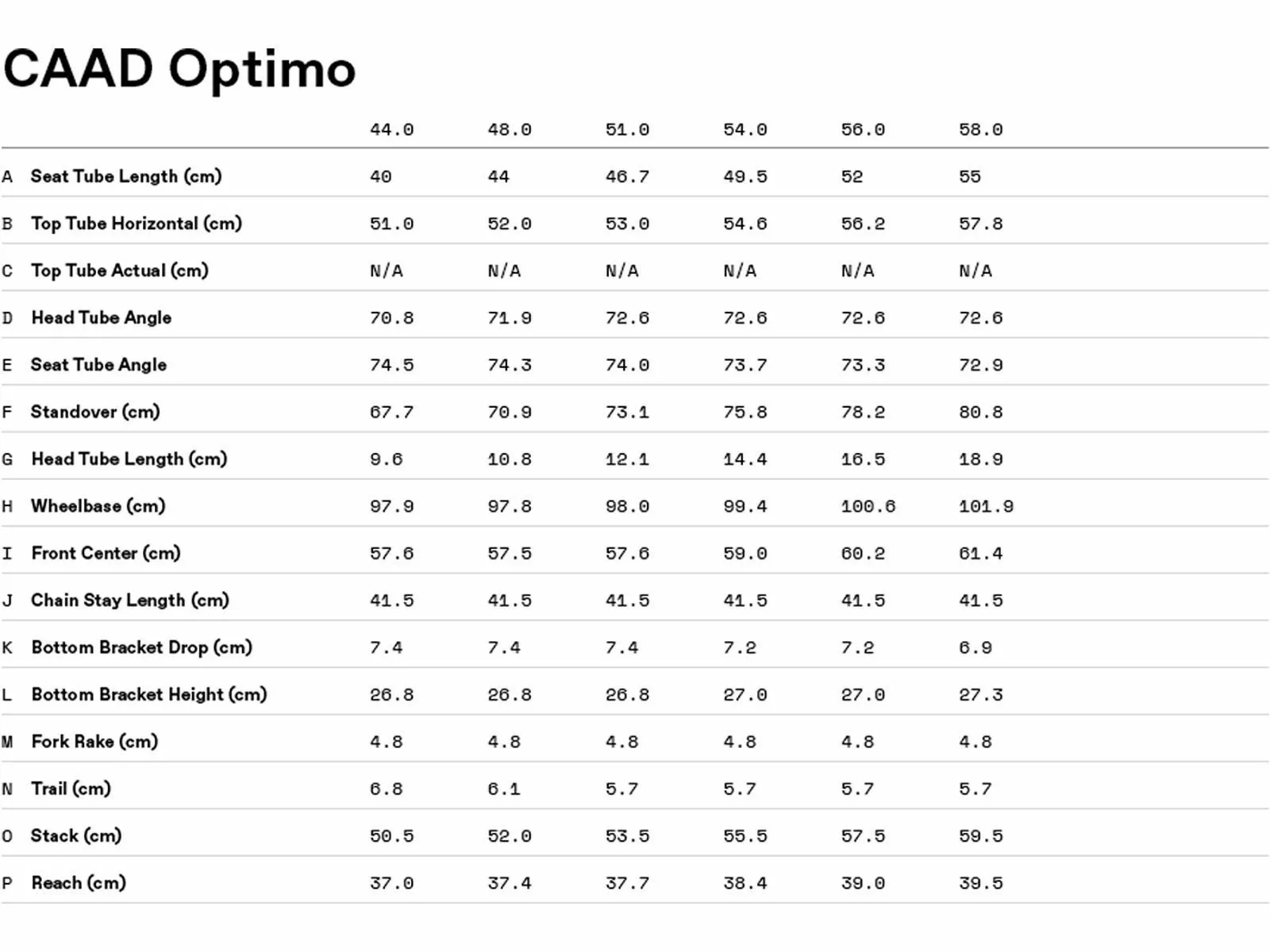Click the Reach row label
Viewport: 1270px width, 952px height.
79,883
